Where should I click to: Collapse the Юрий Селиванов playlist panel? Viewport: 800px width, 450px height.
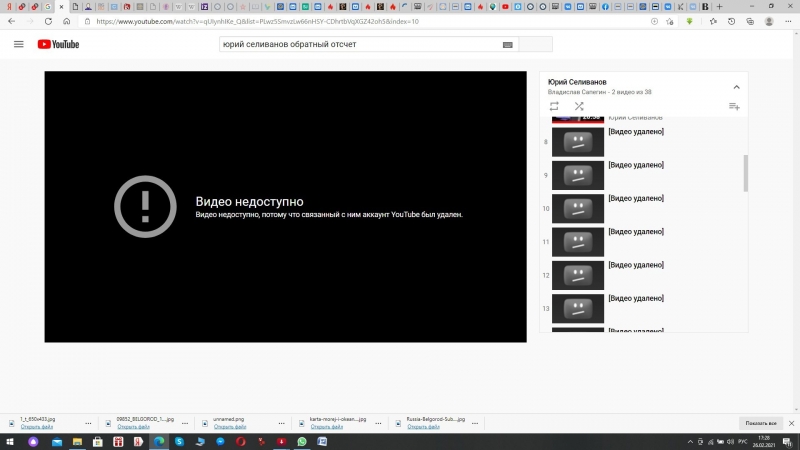(x=736, y=87)
